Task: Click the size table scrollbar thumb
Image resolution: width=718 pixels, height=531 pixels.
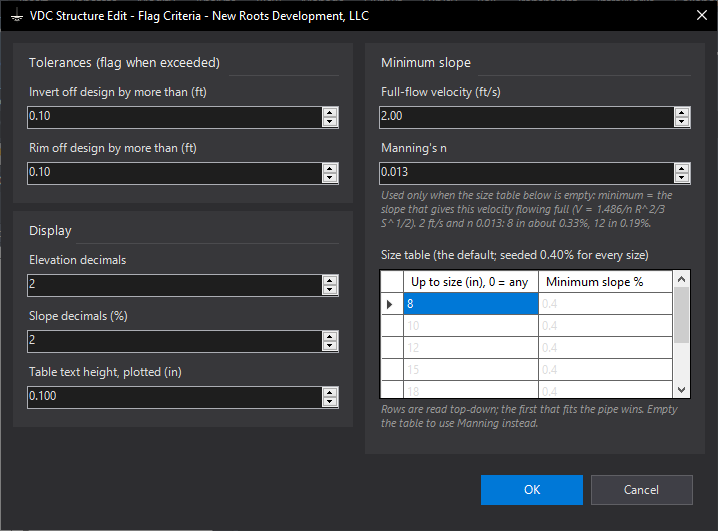Action: click(x=681, y=315)
